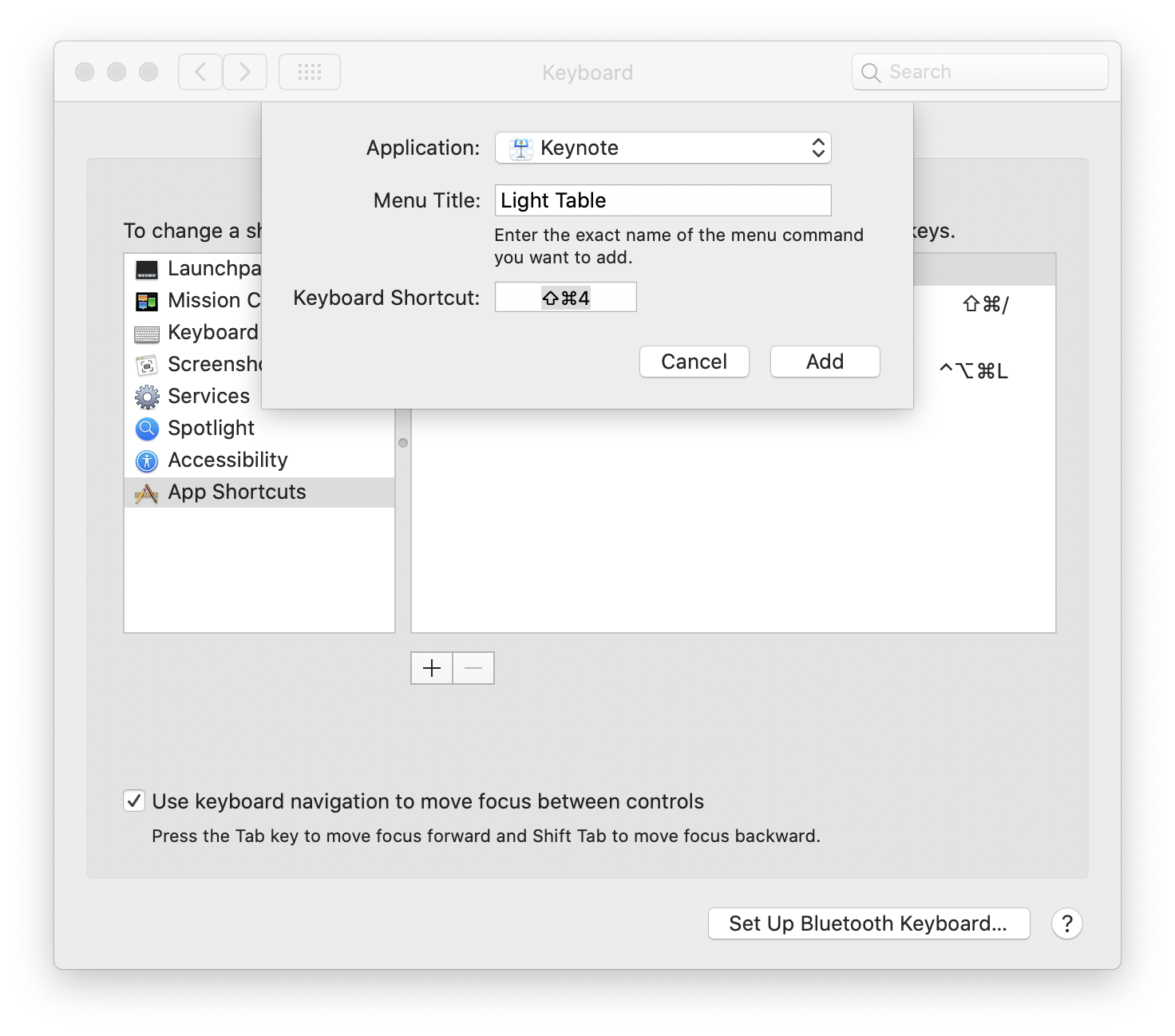The width and height of the screenshot is (1175, 1036).
Task: Select the Spotlight category row
Action: click(x=259, y=428)
